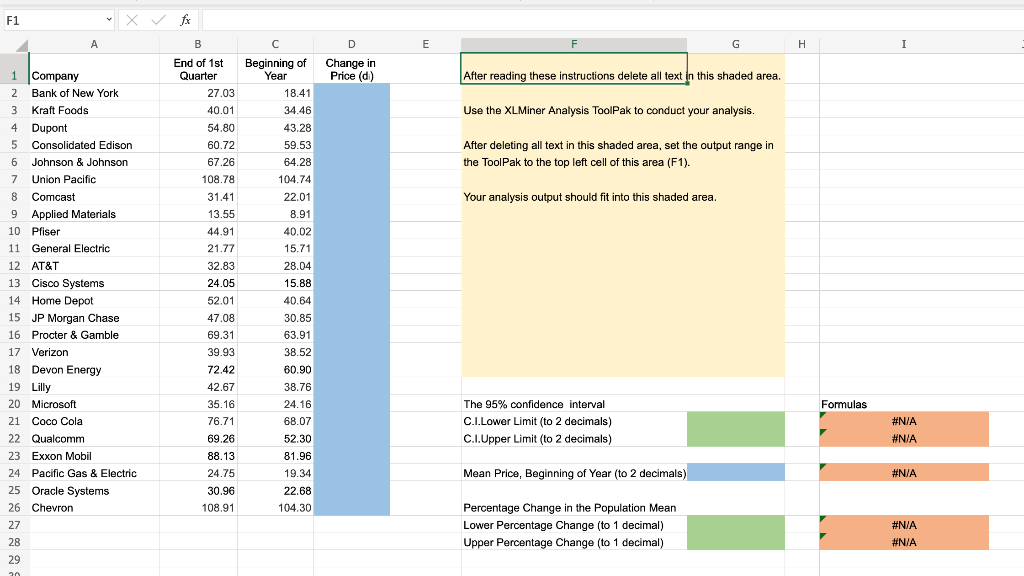Select the 'Johnson & Johnson' cell
The width and height of the screenshot is (1024, 576).
coord(94,162)
